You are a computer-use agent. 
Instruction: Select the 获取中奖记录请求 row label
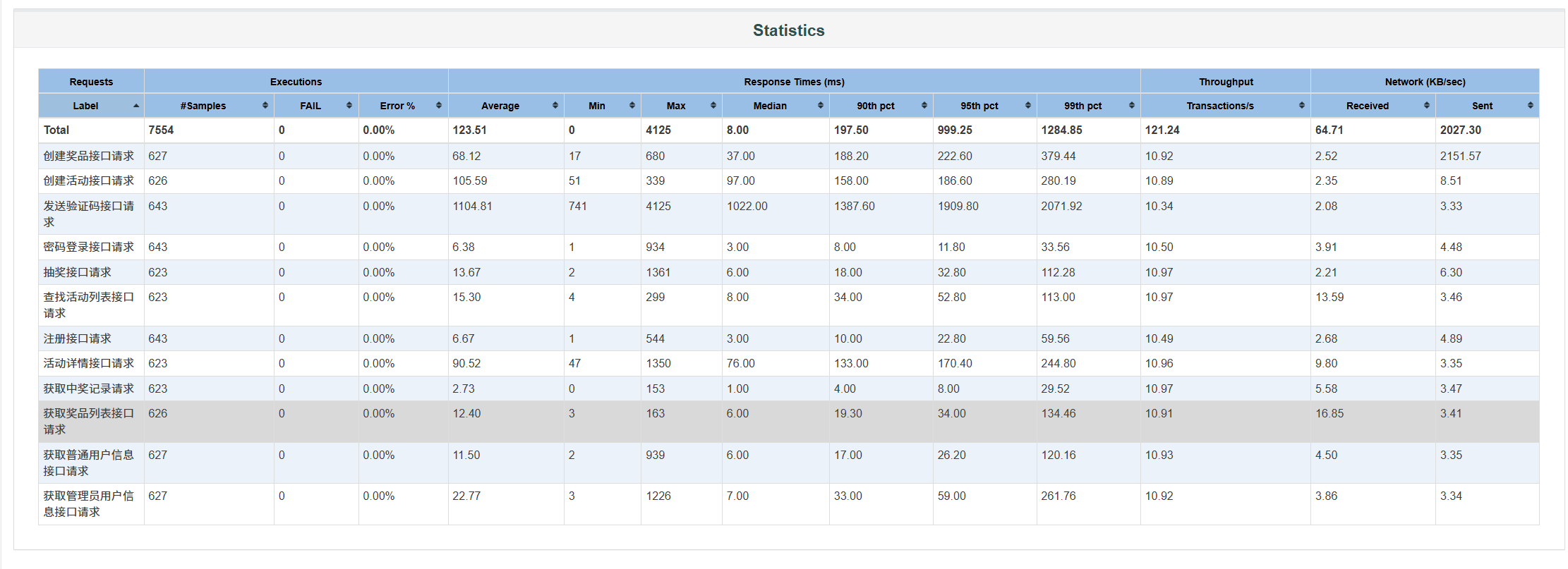88,388
